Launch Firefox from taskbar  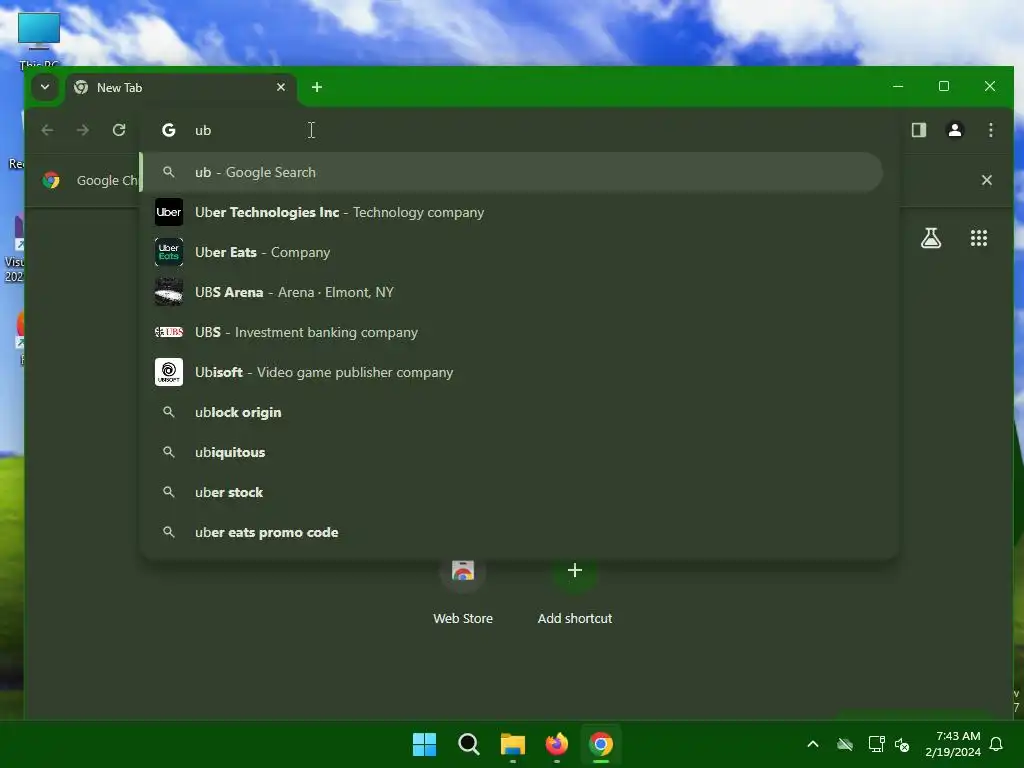point(556,744)
